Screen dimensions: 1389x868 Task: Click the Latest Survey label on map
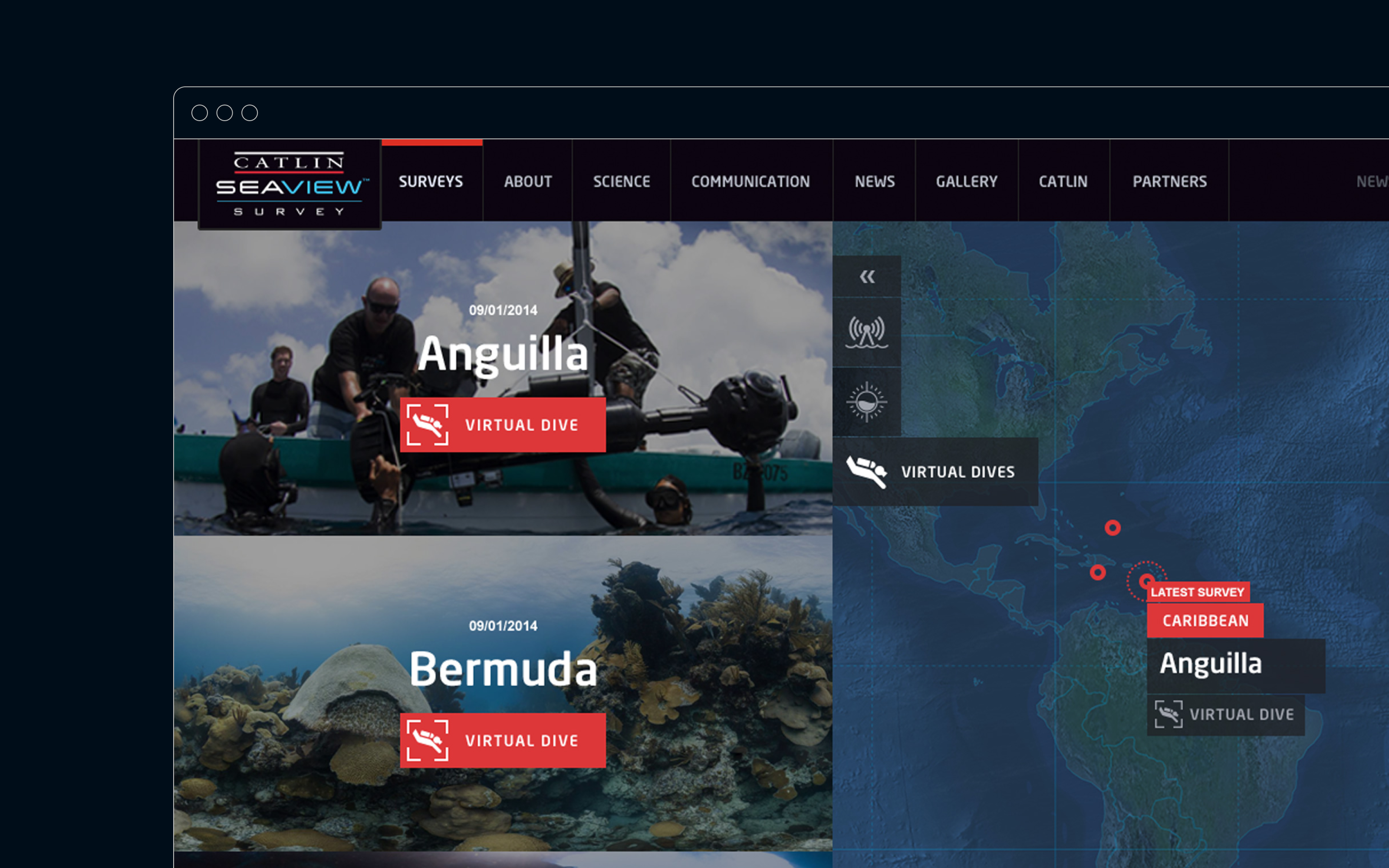(x=1197, y=592)
